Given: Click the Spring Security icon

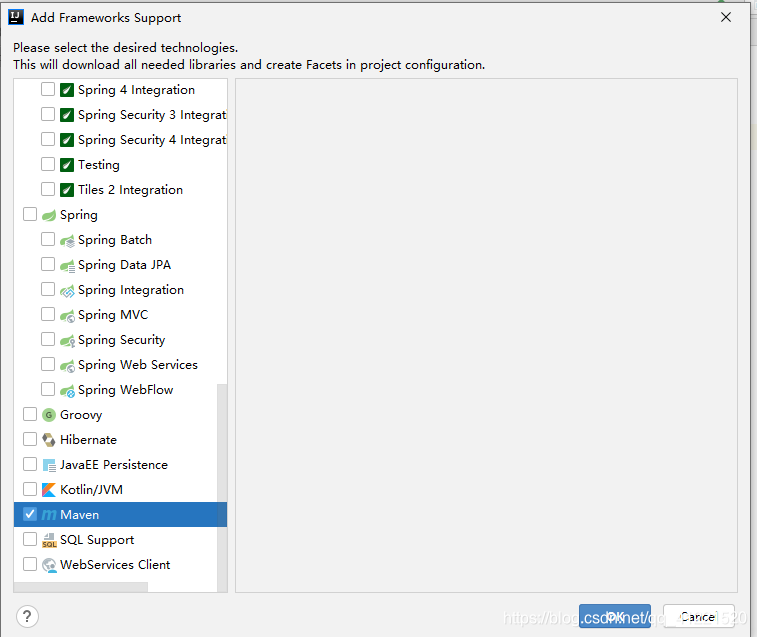Looking at the screenshot, I should tap(67, 341).
